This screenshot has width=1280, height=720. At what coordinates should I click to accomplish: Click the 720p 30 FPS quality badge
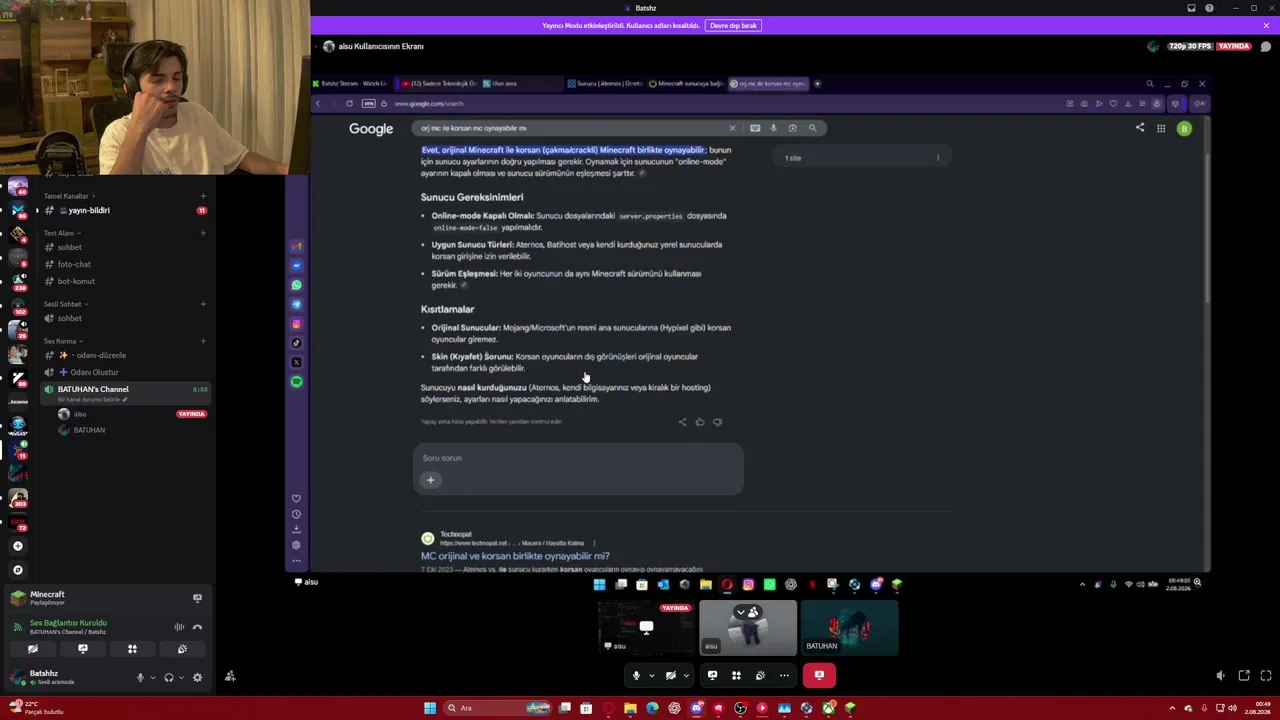1190,46
